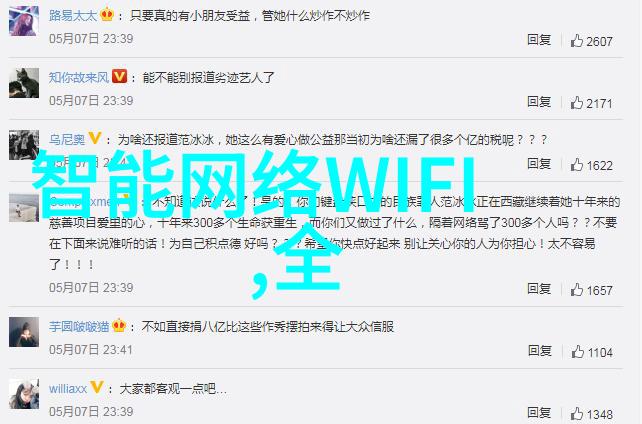Click 回复 on the 1104-likes comment
The height and width of the screenshot is (424, 642).
click(539, 351)
